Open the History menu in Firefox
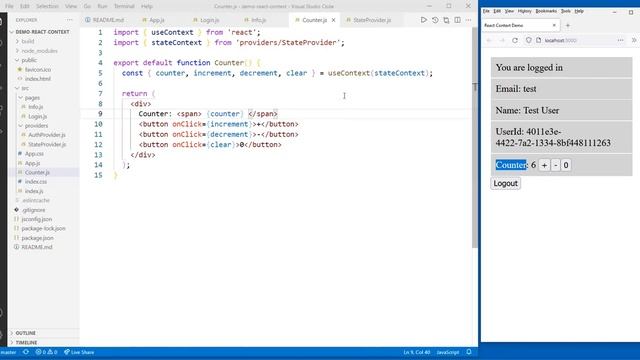The width and height of the screenshot is (640, 360). tap(524, 11)
